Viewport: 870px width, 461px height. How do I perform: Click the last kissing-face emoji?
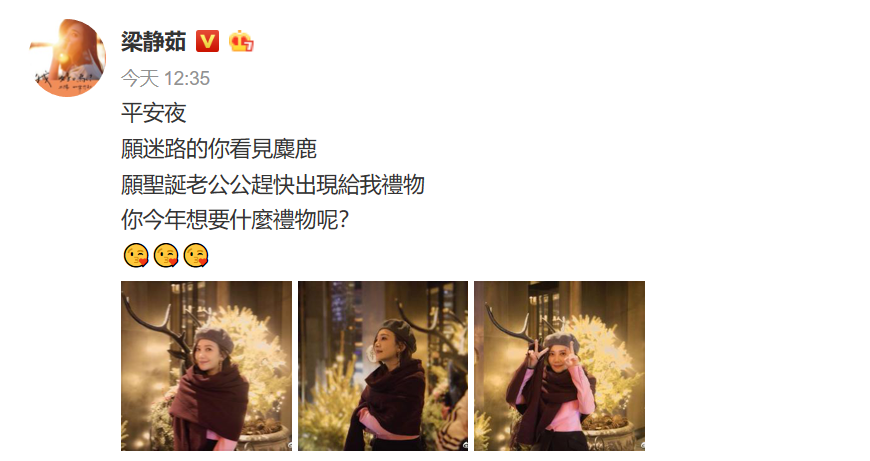pos(196,256)
